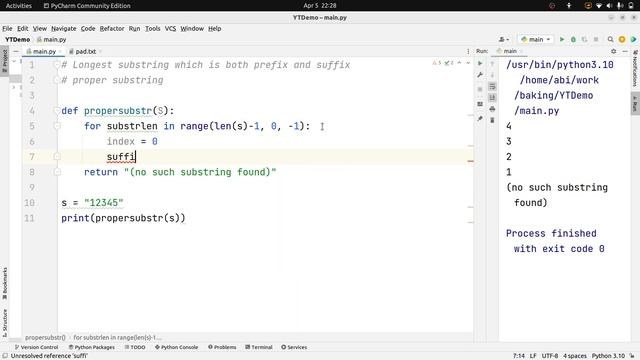This screenshot has height=360, width=640.
Task: Change indent setting 4 spaces
Action: tap(575, 356)
